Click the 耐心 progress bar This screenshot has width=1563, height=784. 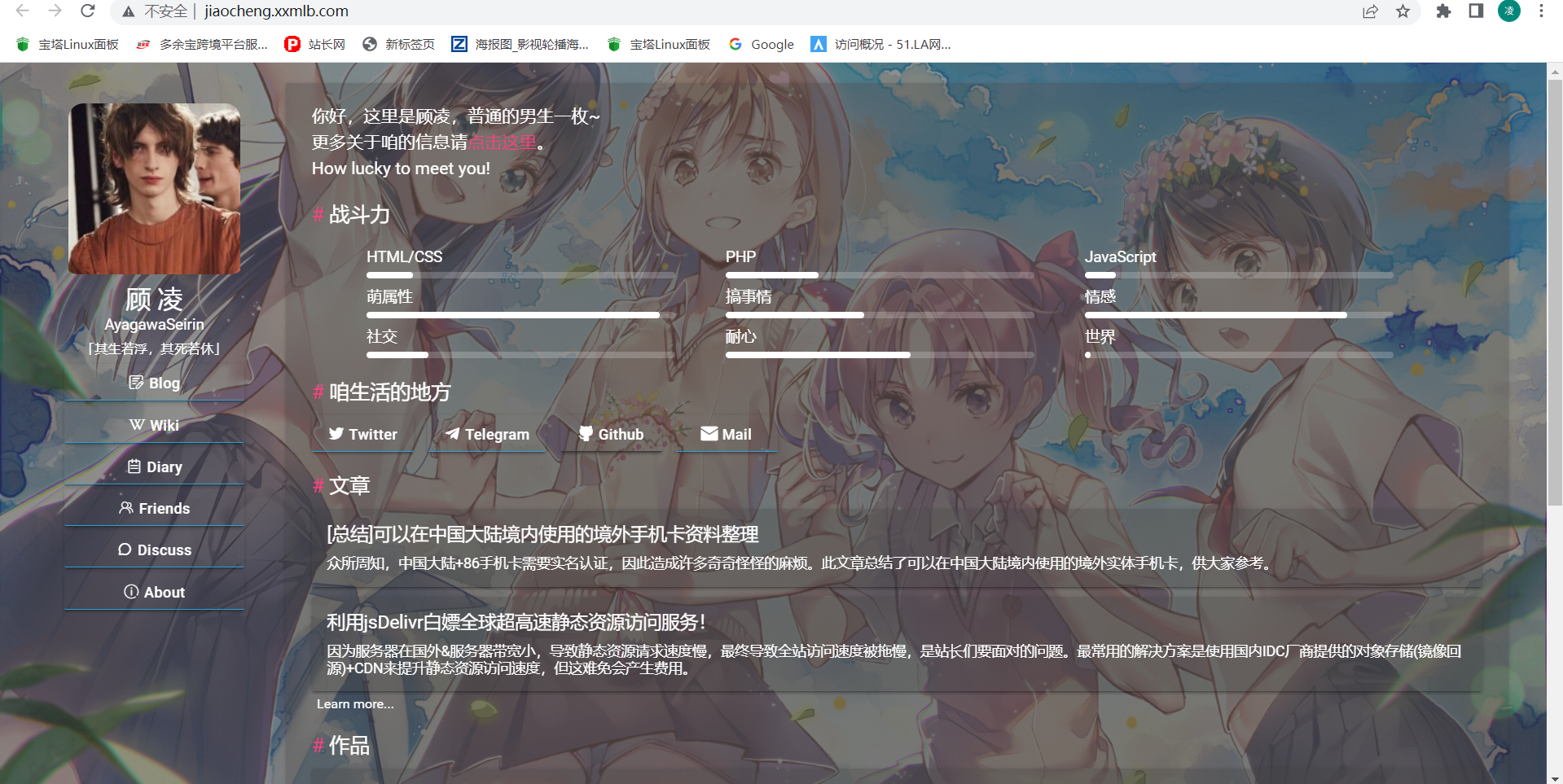[x=880, y=355]
